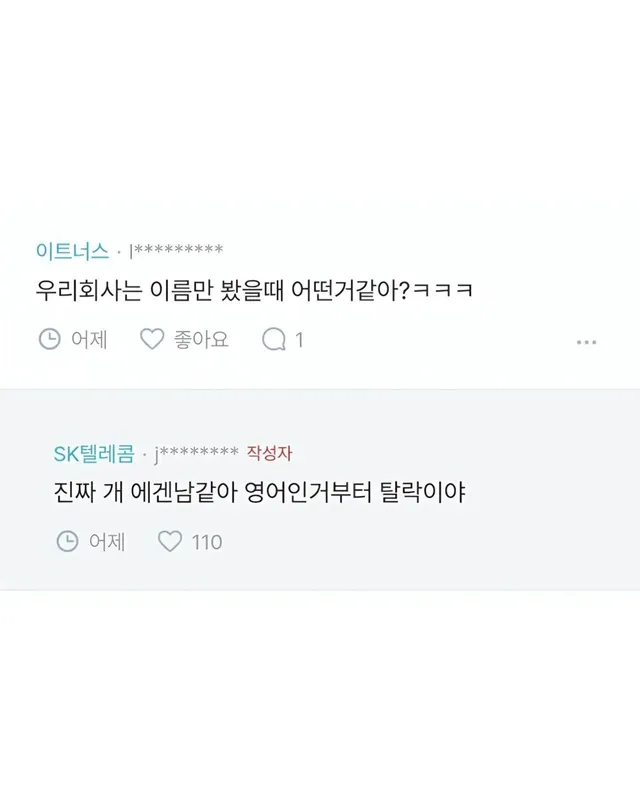This screenshot has height=800, width=640.
Task: Open more options with the ellipsis icon
Action: (x=585, y=342)
